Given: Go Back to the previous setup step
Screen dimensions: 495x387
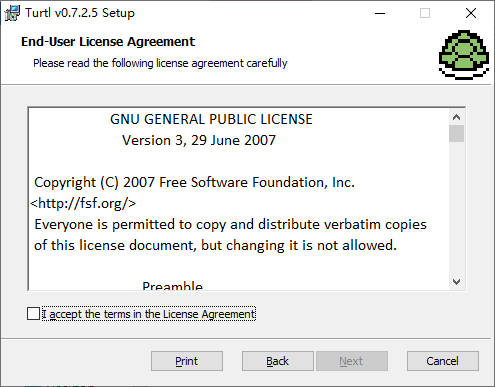Looking at the screenshot, I should [277, 361].
